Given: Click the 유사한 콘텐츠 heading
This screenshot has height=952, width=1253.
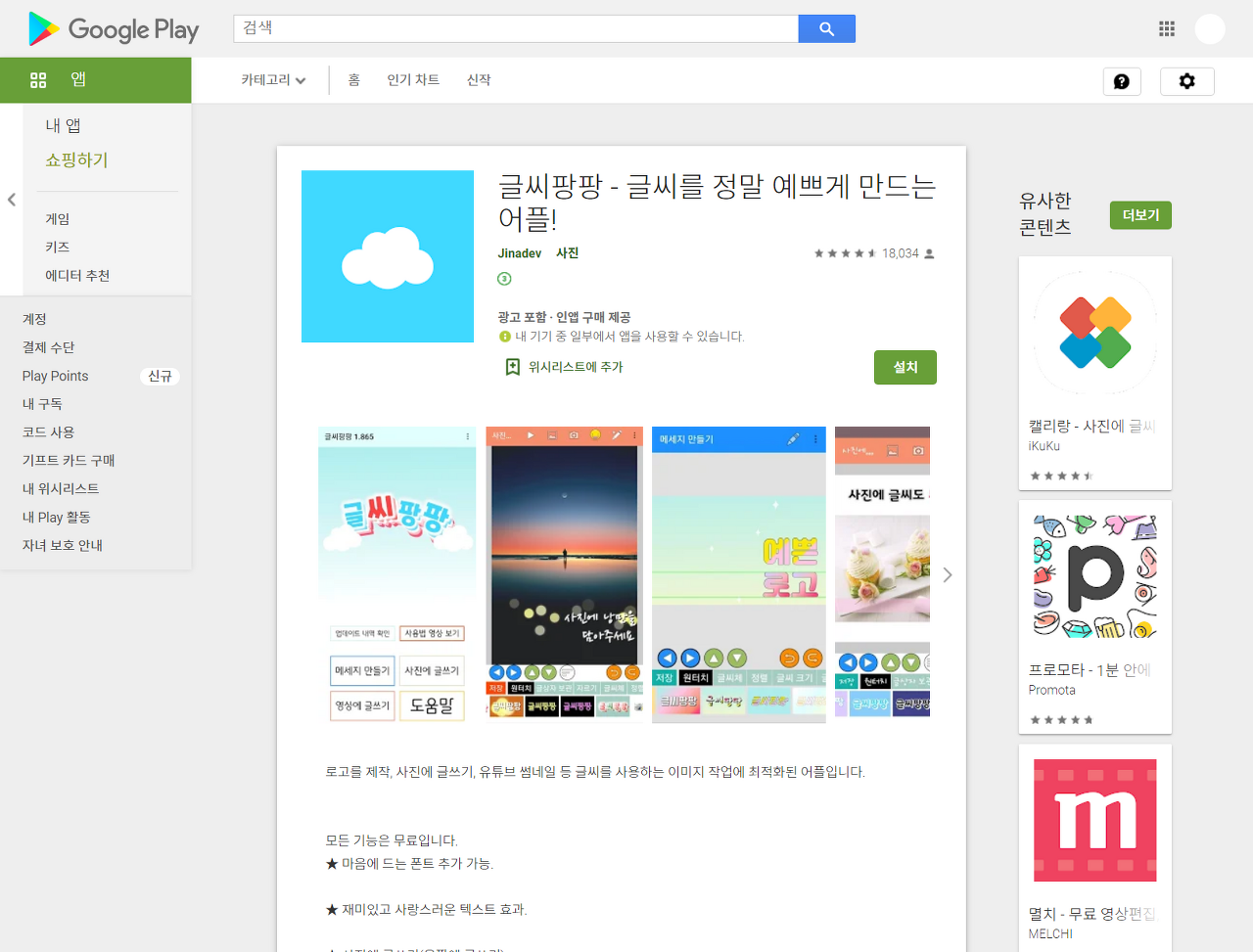Looking at the screenshot, I should (x=1045, y=213).
